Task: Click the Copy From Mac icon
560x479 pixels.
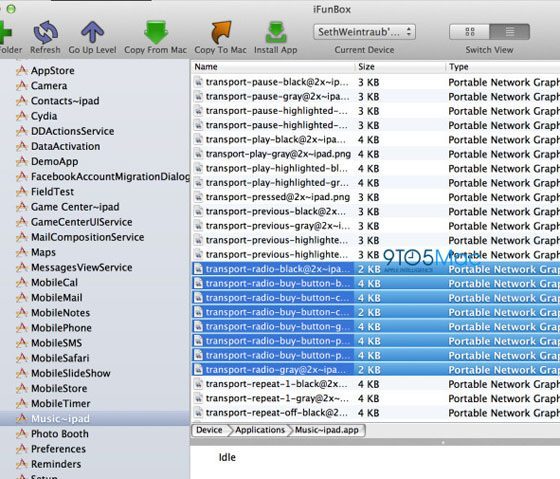Action: click(156, 32)
